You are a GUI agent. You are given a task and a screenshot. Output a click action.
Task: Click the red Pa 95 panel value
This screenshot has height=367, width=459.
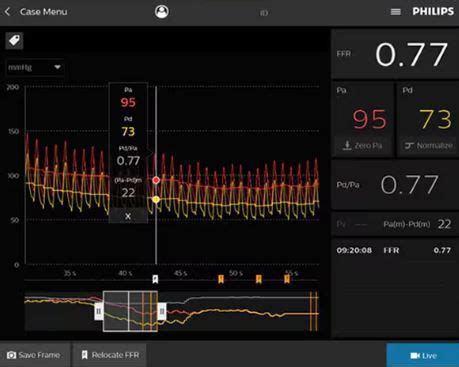coord(369,119)
